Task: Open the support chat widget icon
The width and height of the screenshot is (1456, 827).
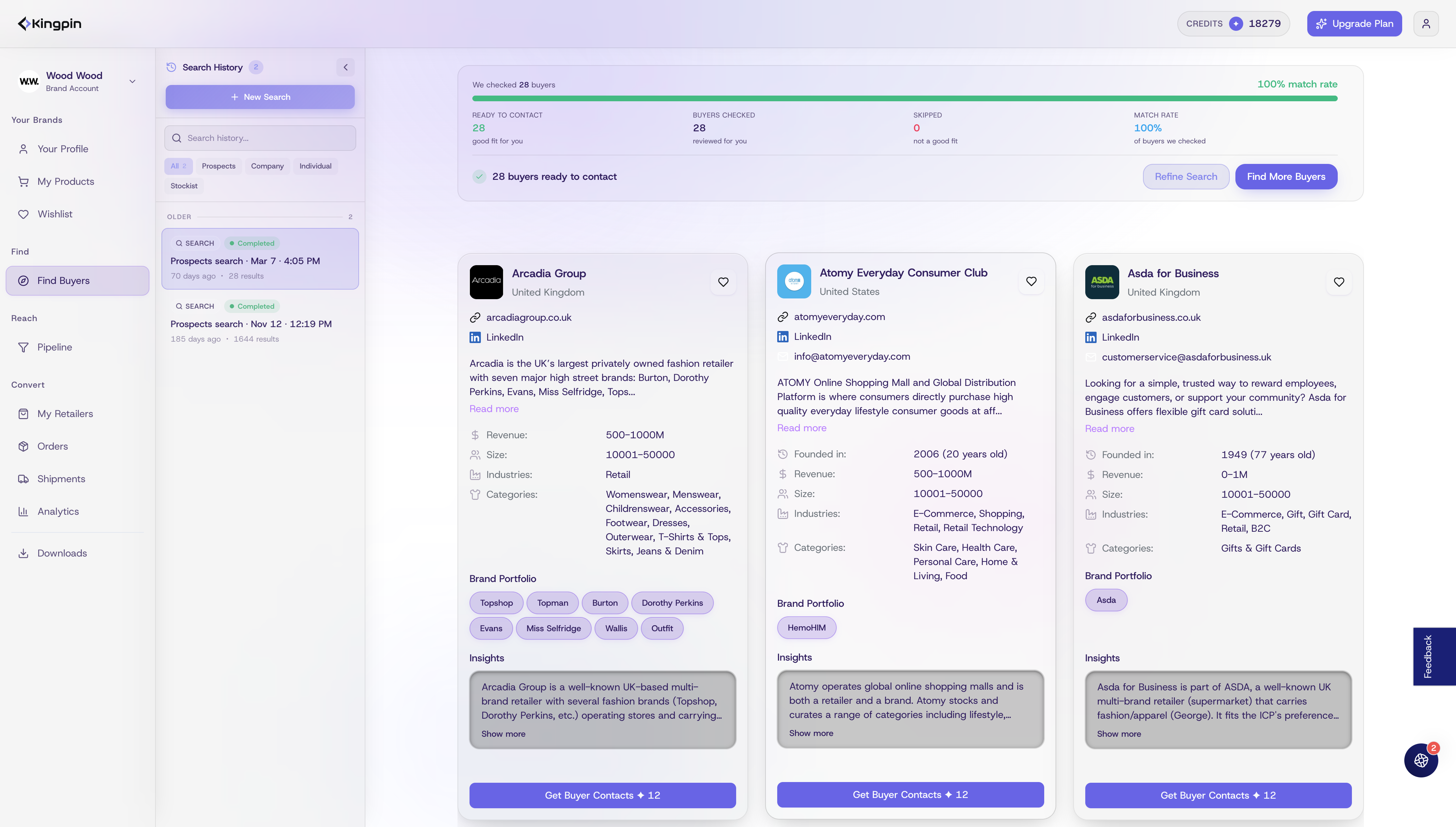Action: [x=1421, y=760]
